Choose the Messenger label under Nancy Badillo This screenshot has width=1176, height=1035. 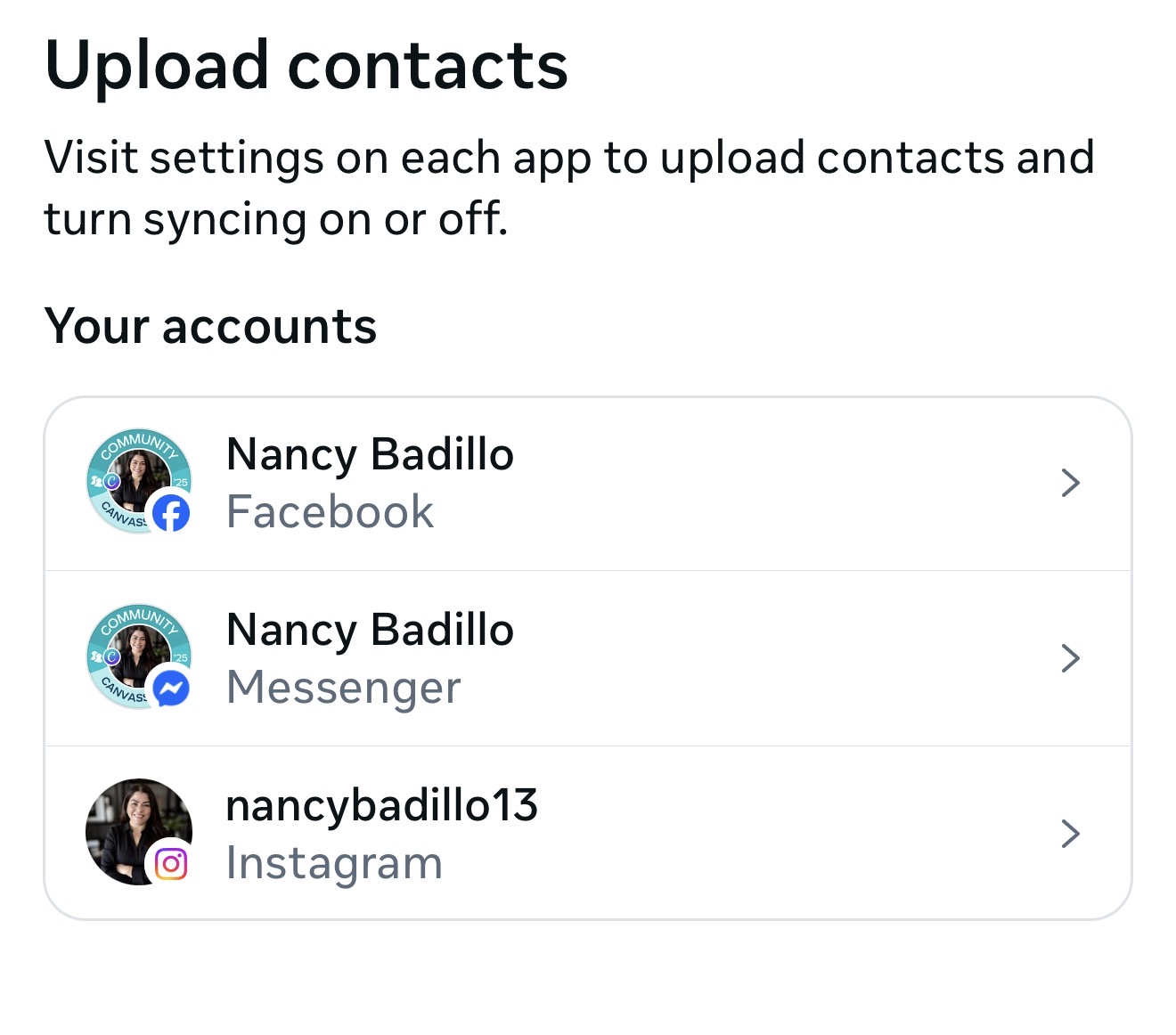343,688
